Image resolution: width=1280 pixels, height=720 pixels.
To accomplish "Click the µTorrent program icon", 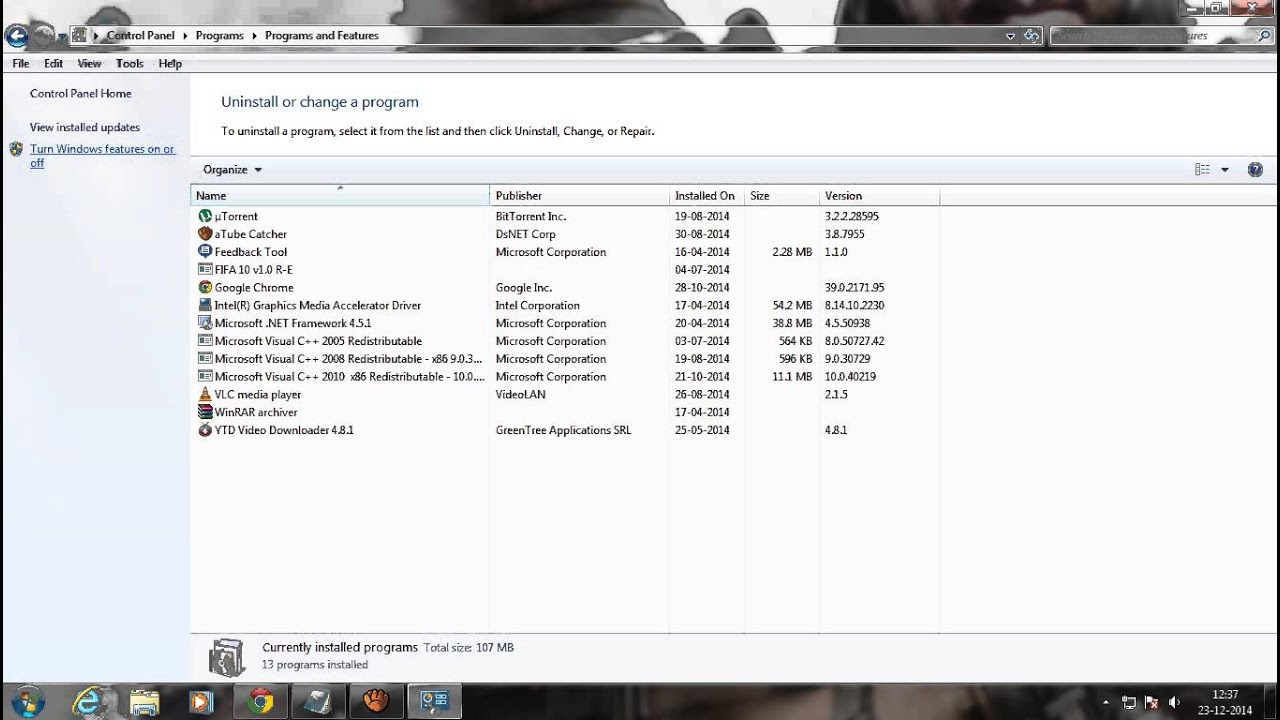I will pos(205,216).
